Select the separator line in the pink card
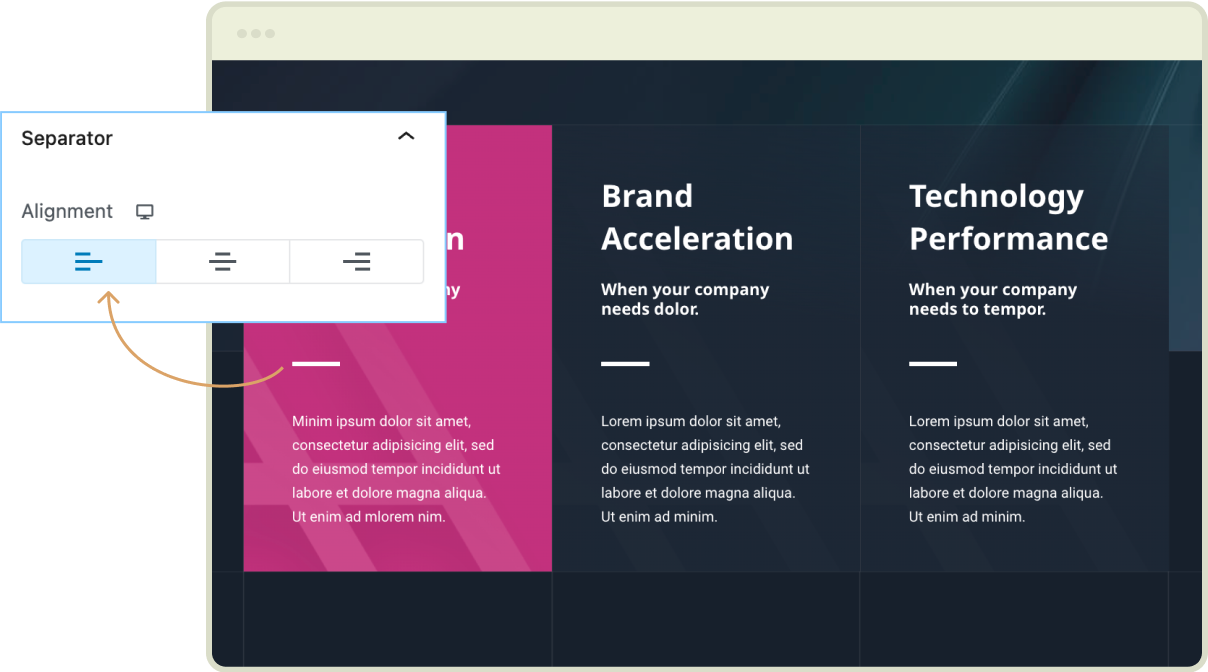 pyautogui.click(x=316, y=364)
